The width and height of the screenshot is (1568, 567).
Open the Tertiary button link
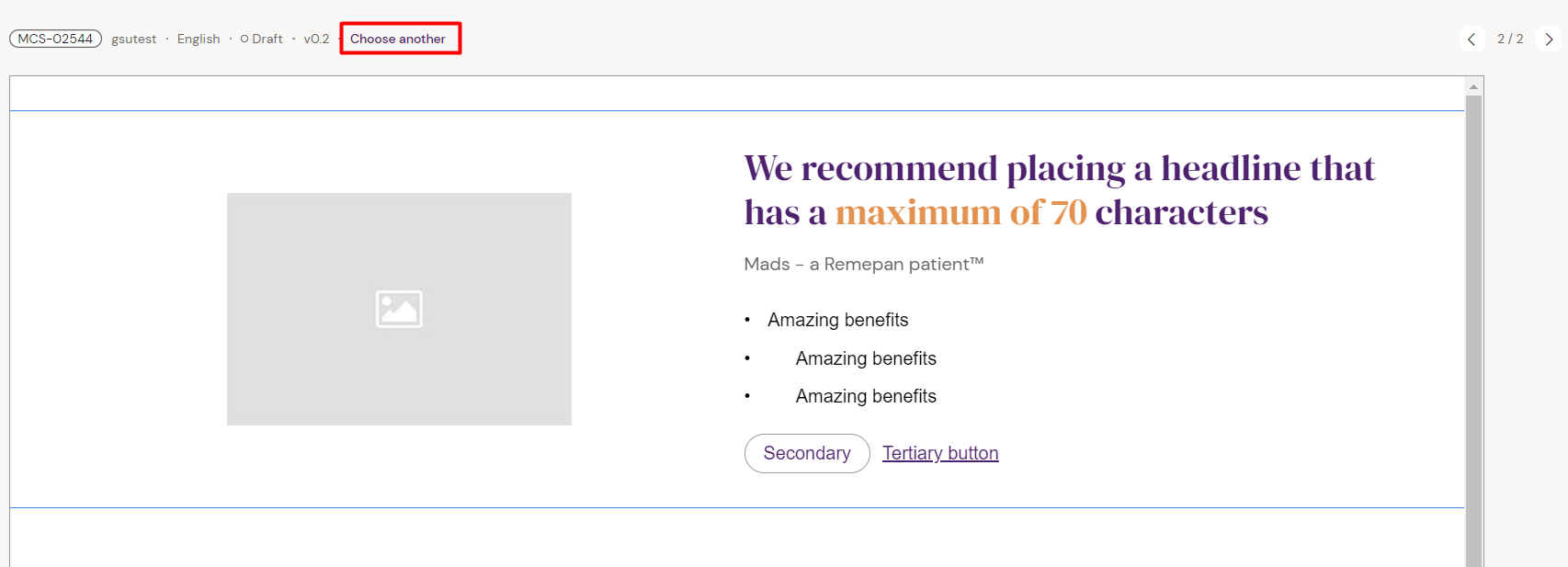coord(940,453)
